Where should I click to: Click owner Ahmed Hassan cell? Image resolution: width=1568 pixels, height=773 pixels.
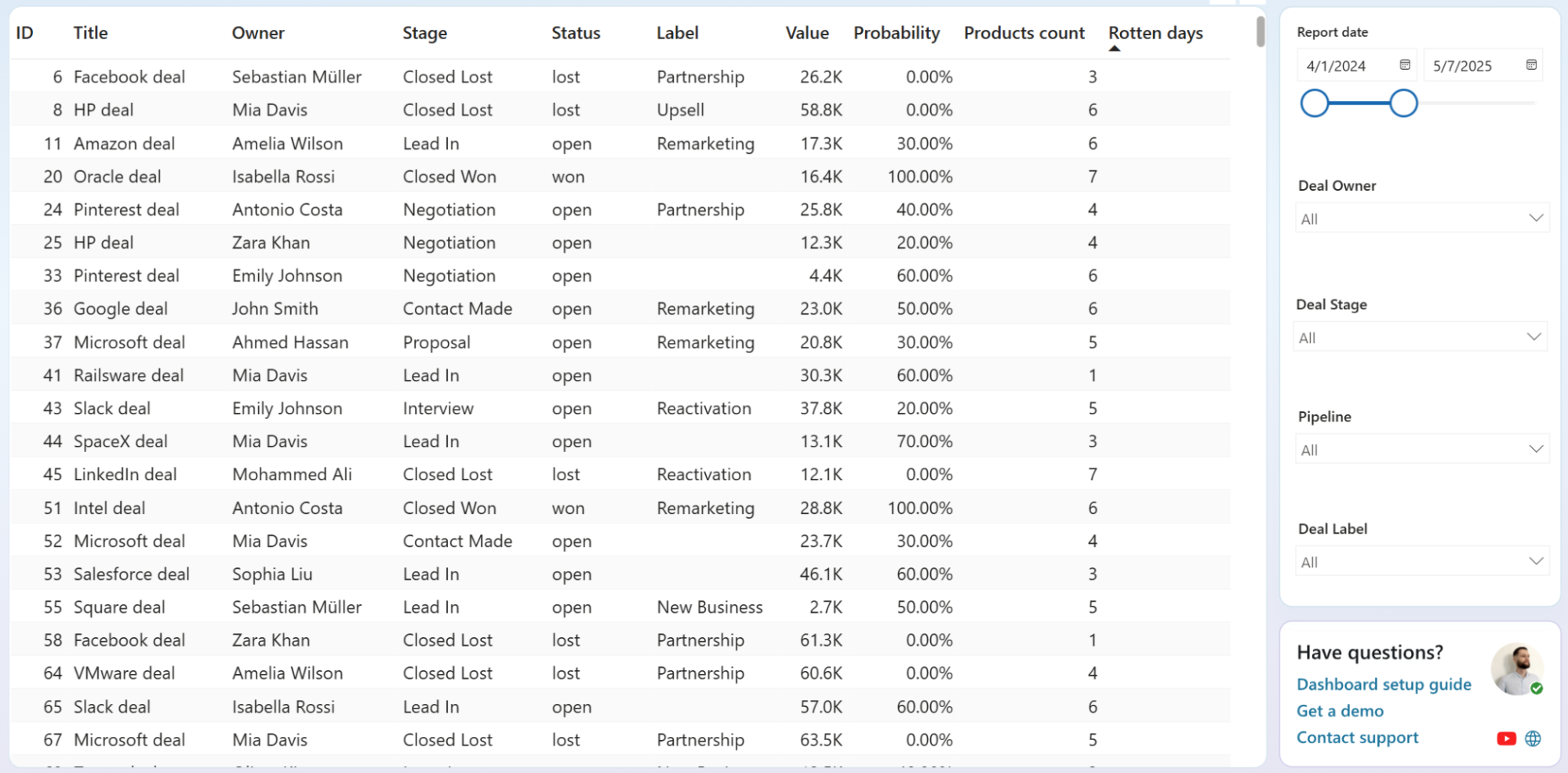tap(289, 342)
